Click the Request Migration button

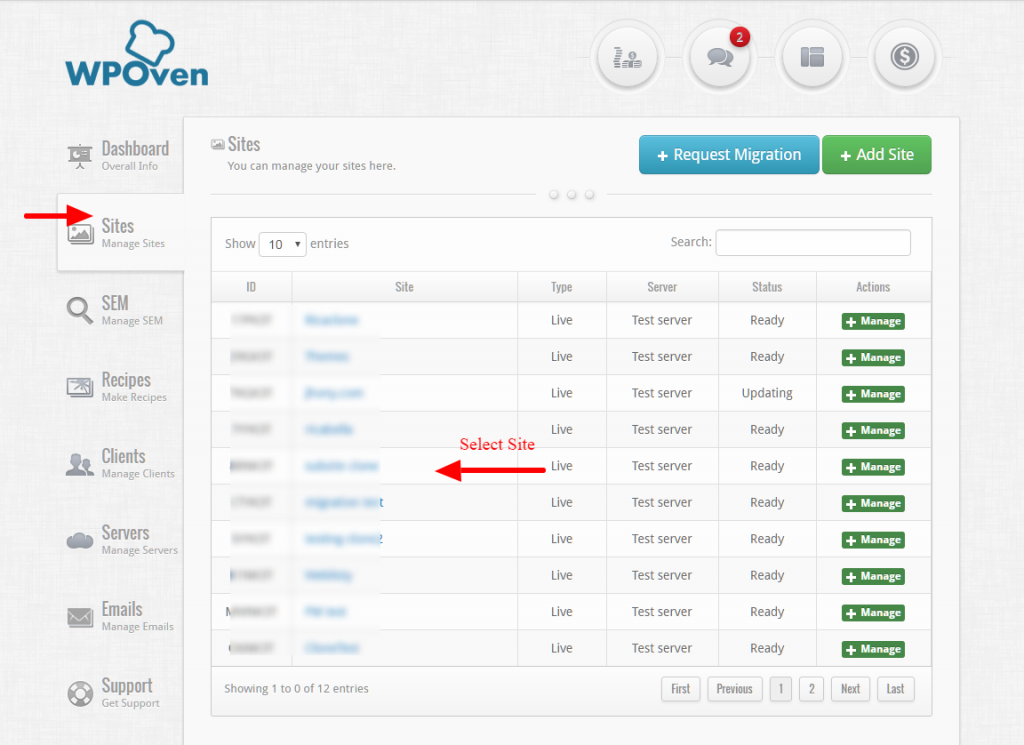pos(729,155)
